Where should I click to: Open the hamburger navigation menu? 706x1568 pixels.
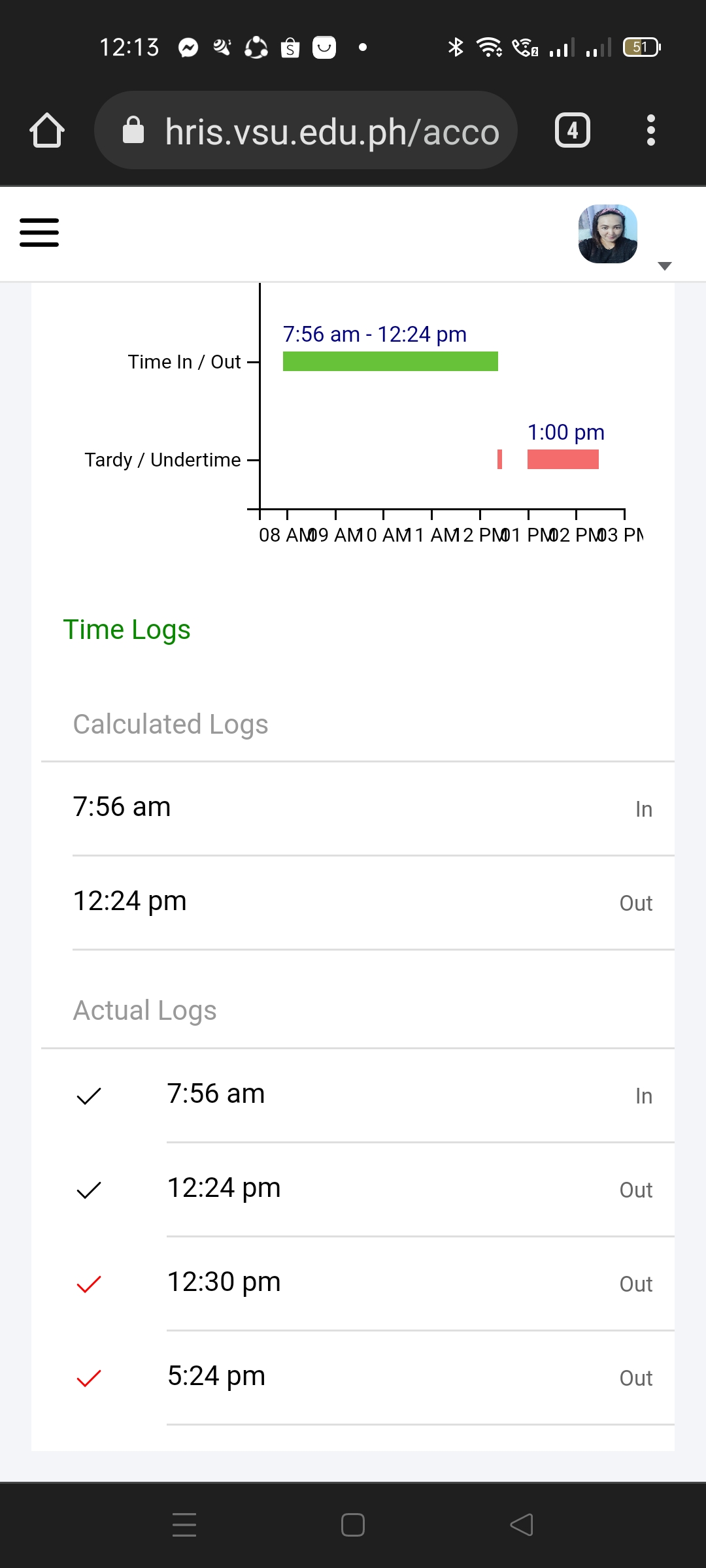[39, 233]
